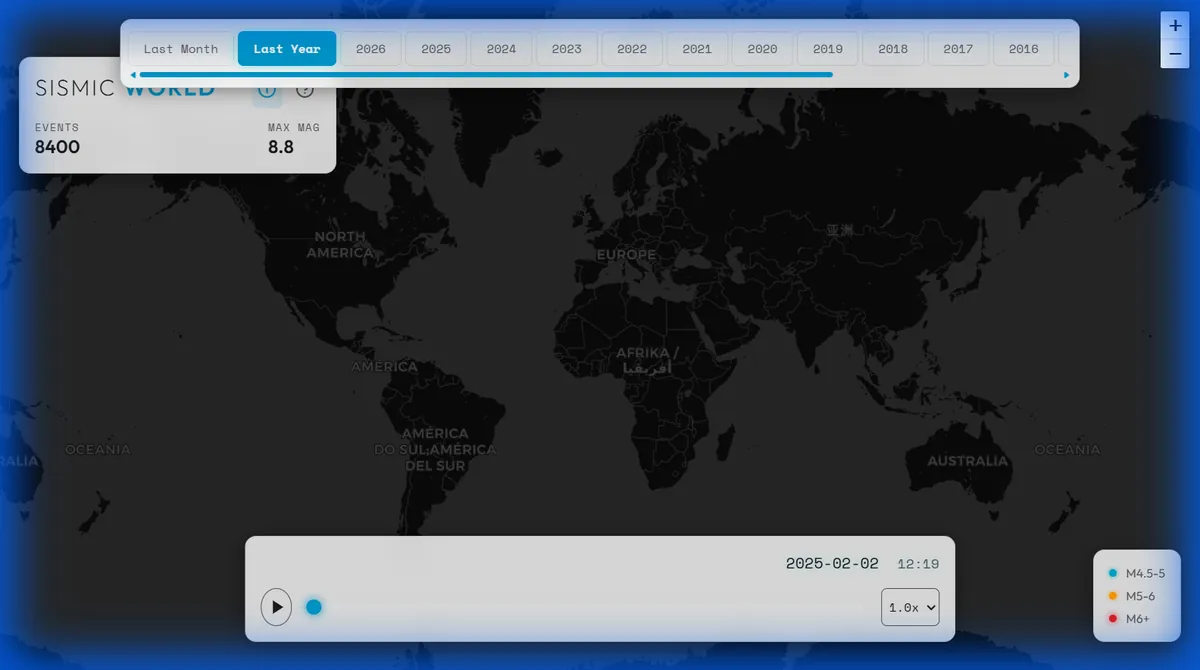Click the 8.8 max magnitude value
1200x670 pixels.
pos(281,147)
